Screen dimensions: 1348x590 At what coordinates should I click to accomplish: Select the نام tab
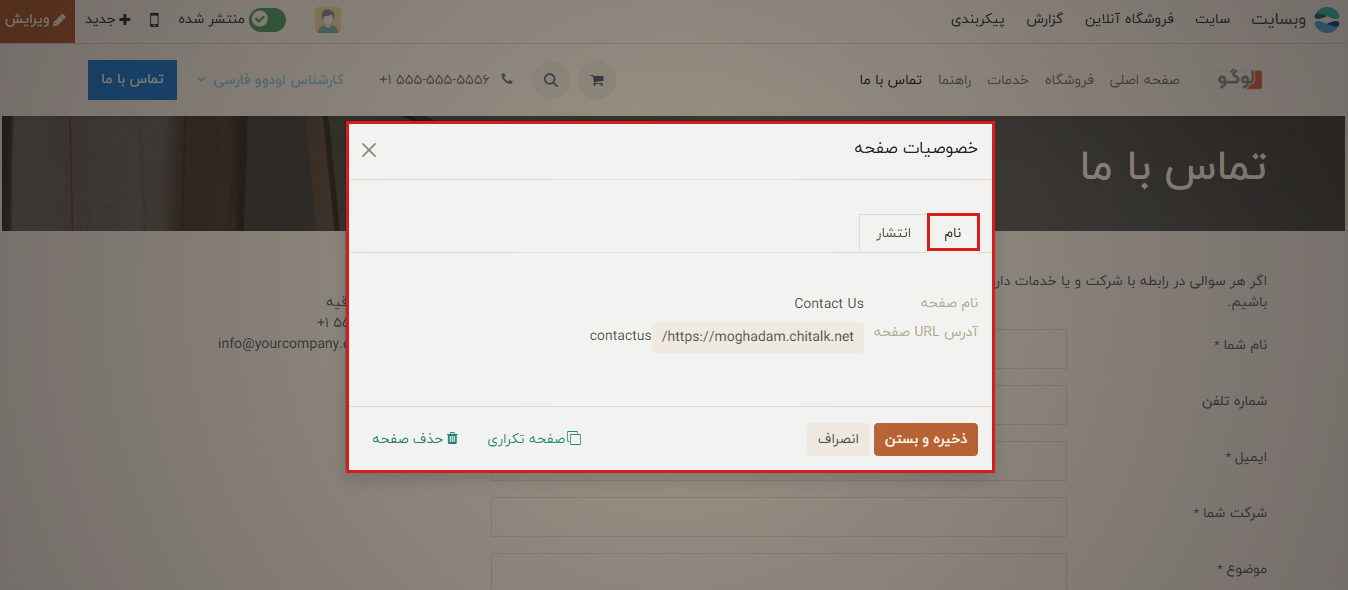(953, 233)
